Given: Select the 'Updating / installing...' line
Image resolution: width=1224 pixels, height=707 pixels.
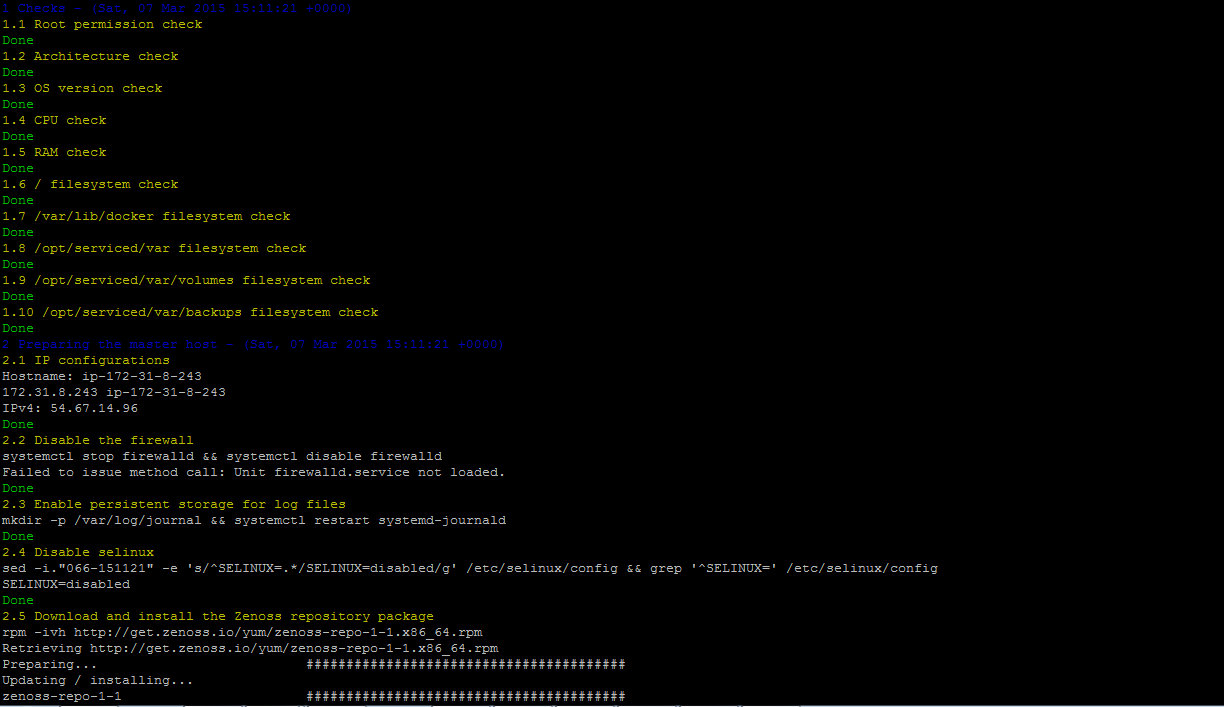Looking at the screenshot, I should pos(98,680).
